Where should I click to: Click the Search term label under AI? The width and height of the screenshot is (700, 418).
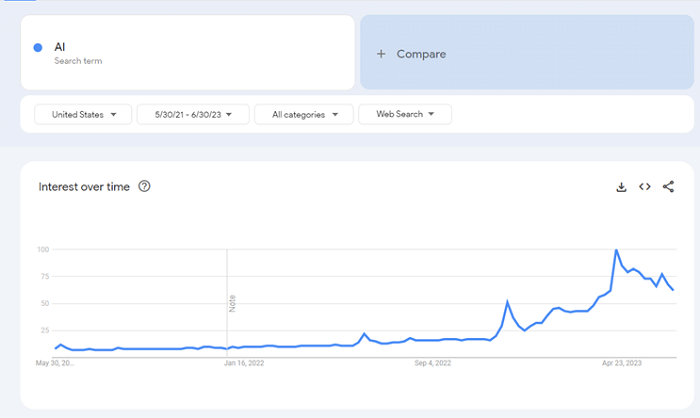click(x=78, y=61)
